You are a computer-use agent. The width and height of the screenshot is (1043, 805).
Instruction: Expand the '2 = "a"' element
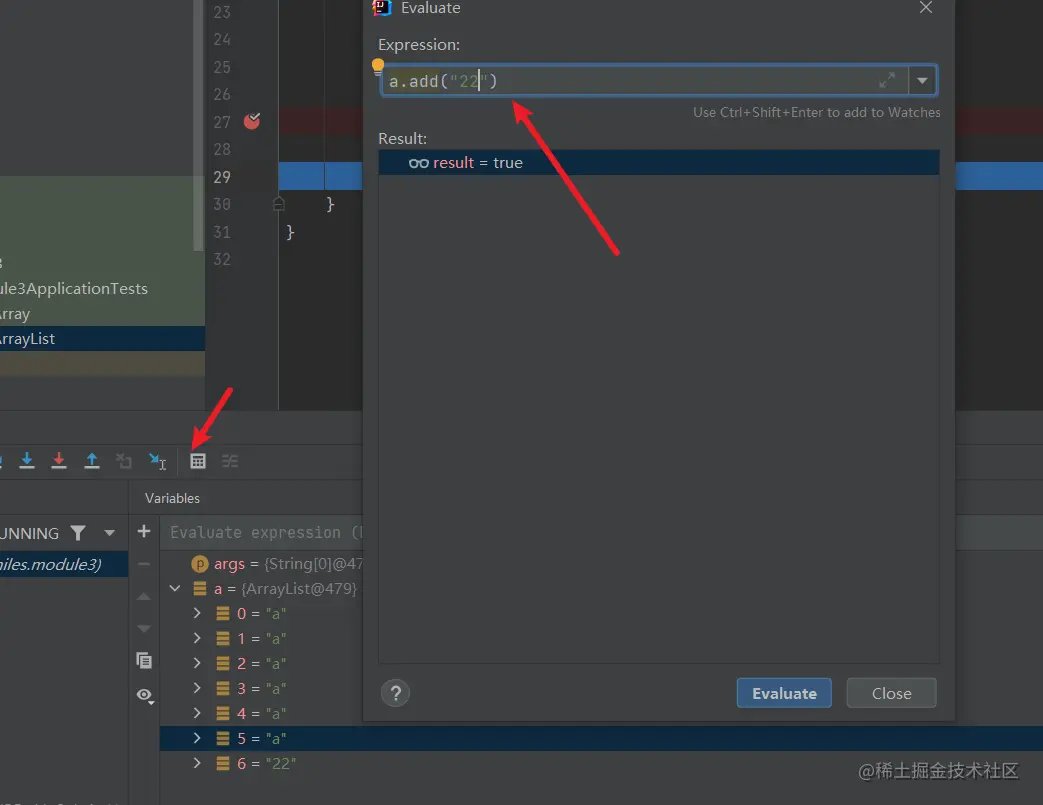[197, 663]
